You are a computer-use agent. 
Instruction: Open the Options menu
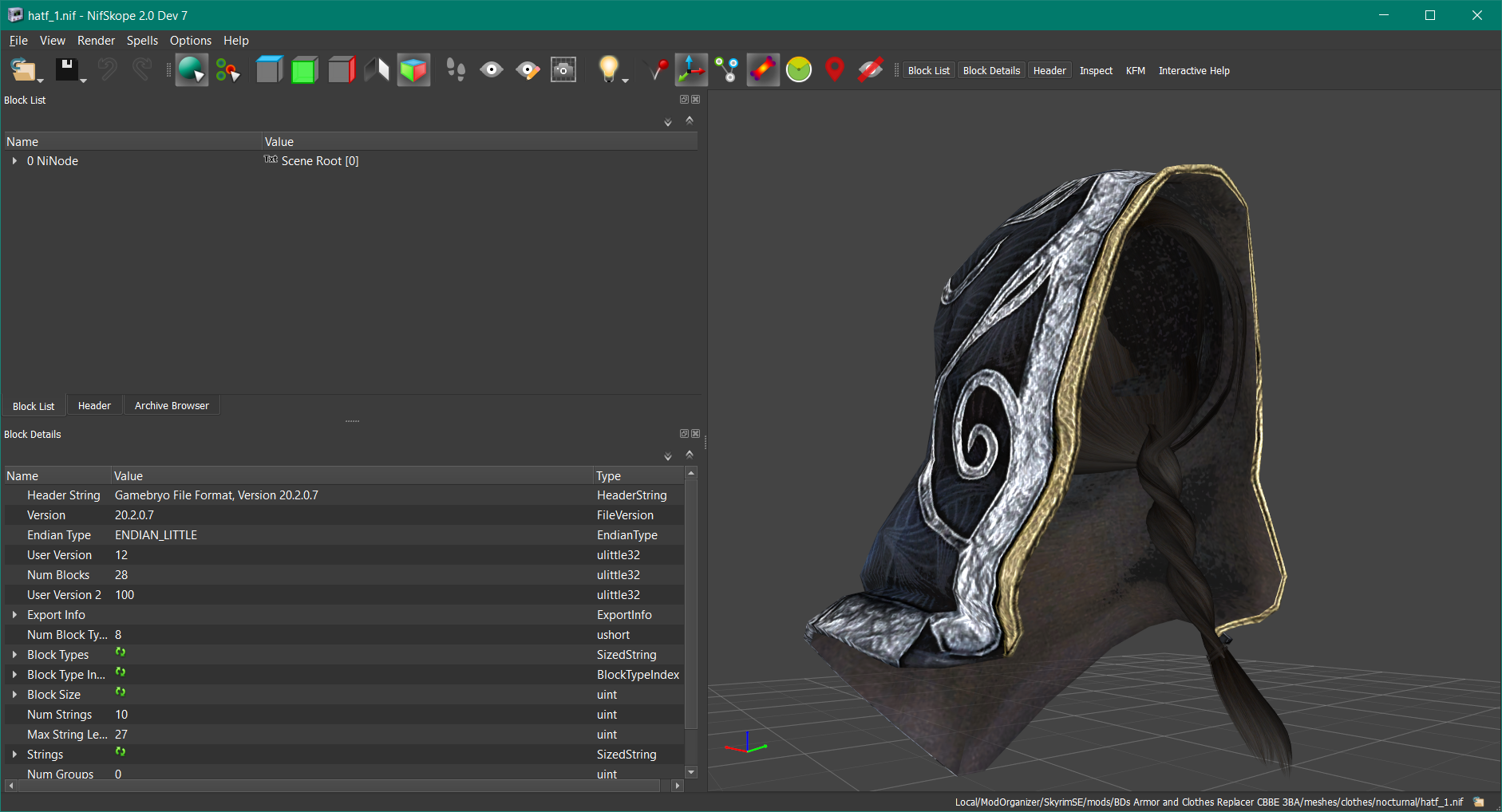pos(191,41)
